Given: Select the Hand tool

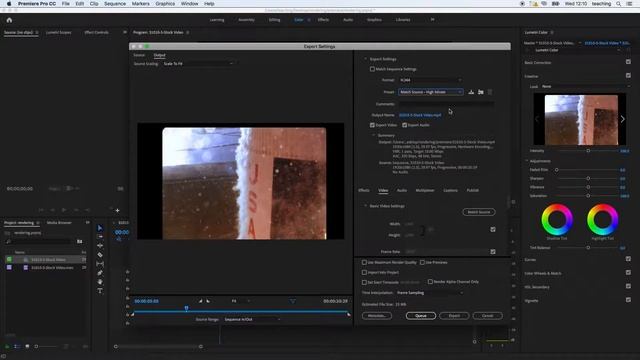Looking at the screenshot, I should 100,282.
